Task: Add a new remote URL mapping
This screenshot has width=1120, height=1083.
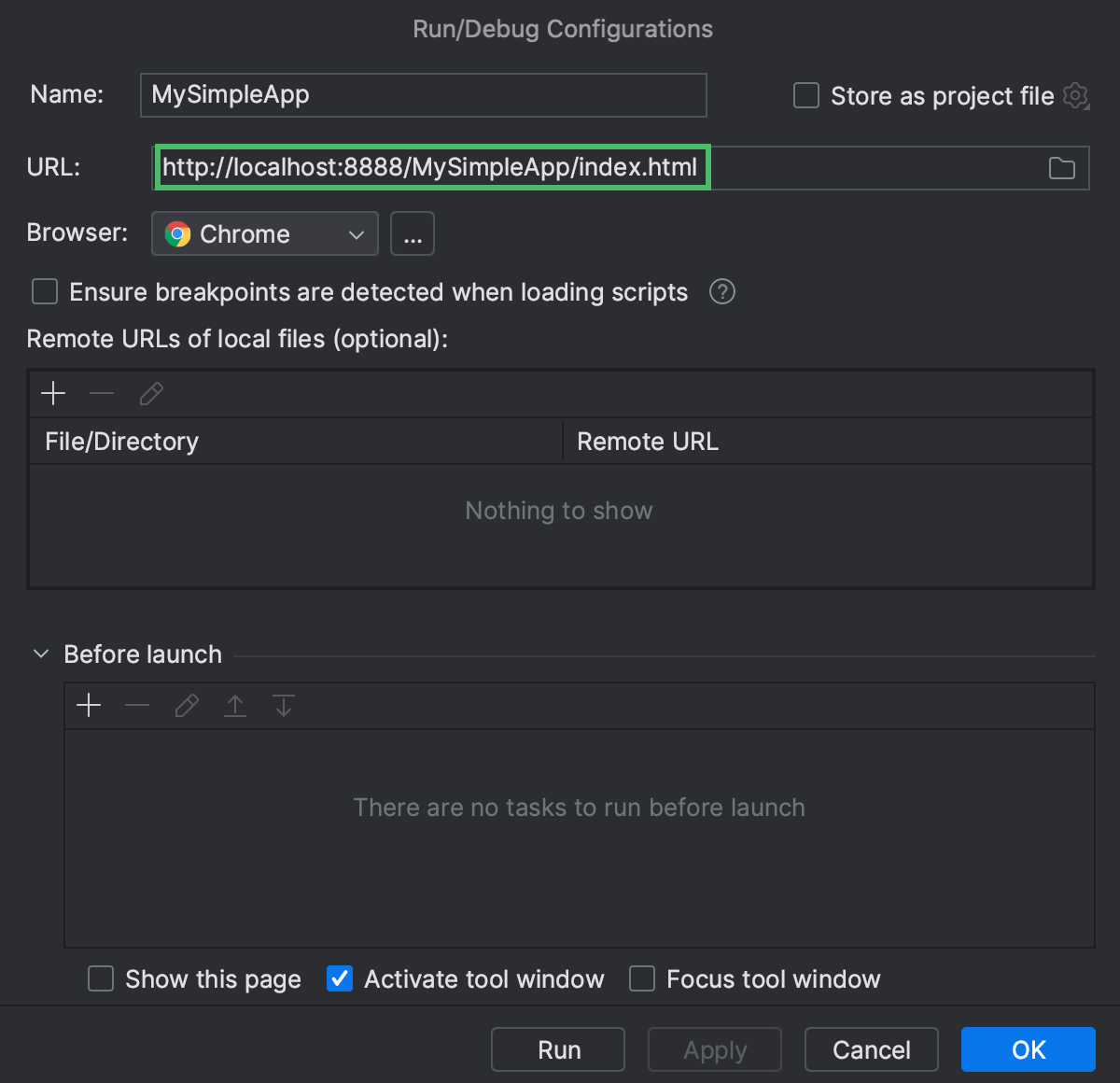Action: click(x=53, y=393)
